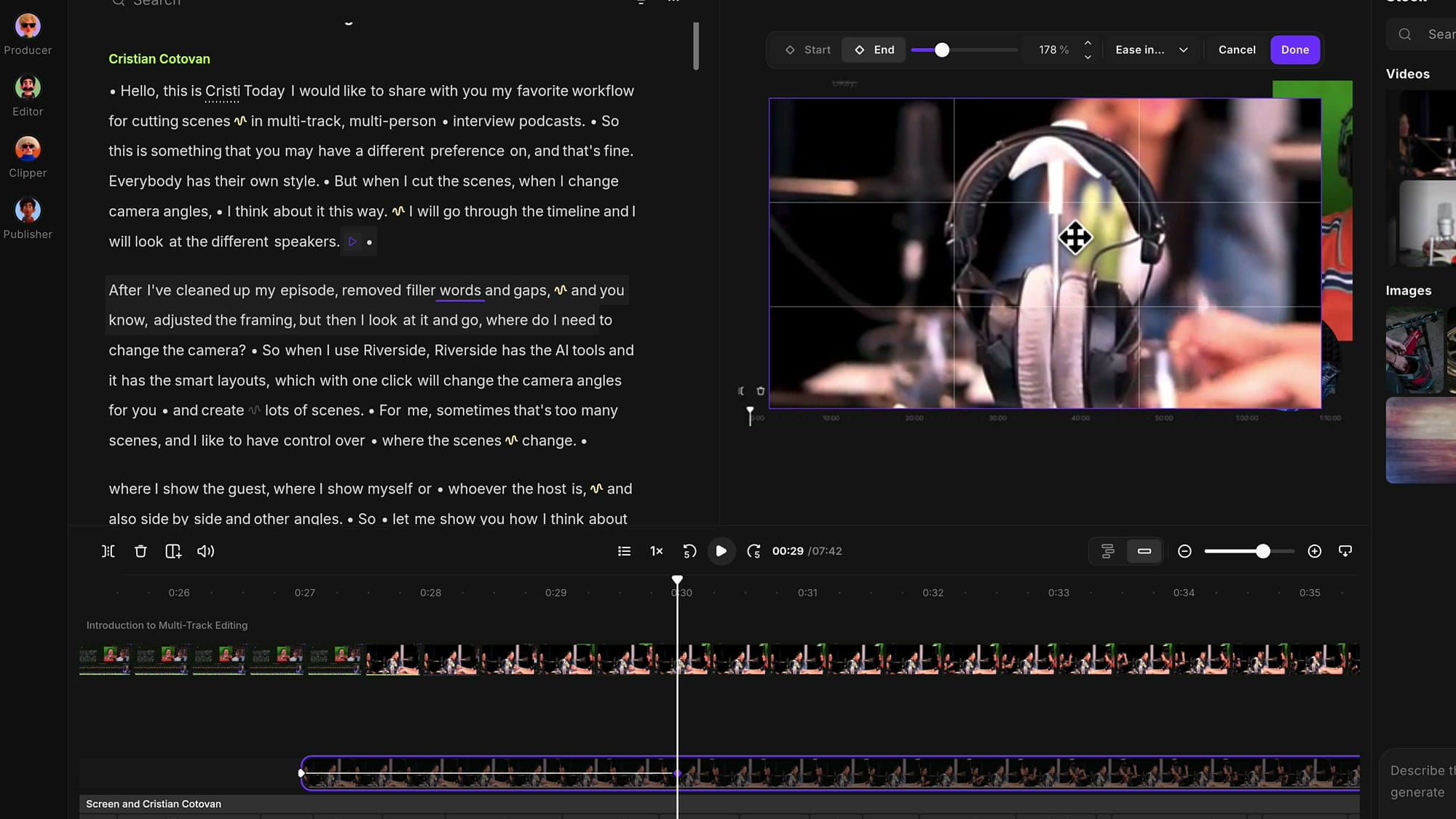This screenshot has height=819, width=1456.
Task: Zoom out timeline with minus icon
Action: [x=1184, y=551]
